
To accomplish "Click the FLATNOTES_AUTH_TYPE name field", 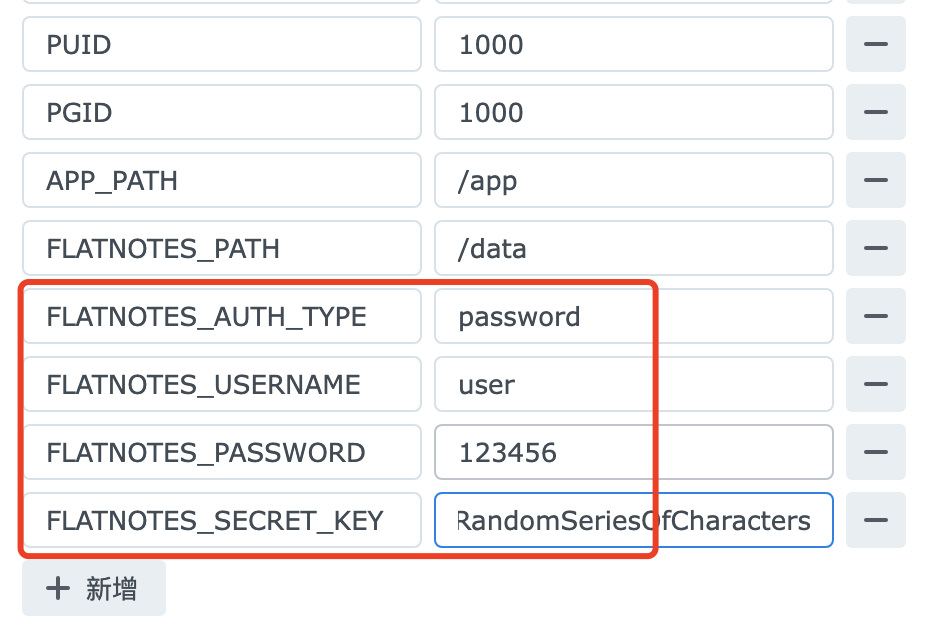I will pyautogui.click(x=221, y=316).
